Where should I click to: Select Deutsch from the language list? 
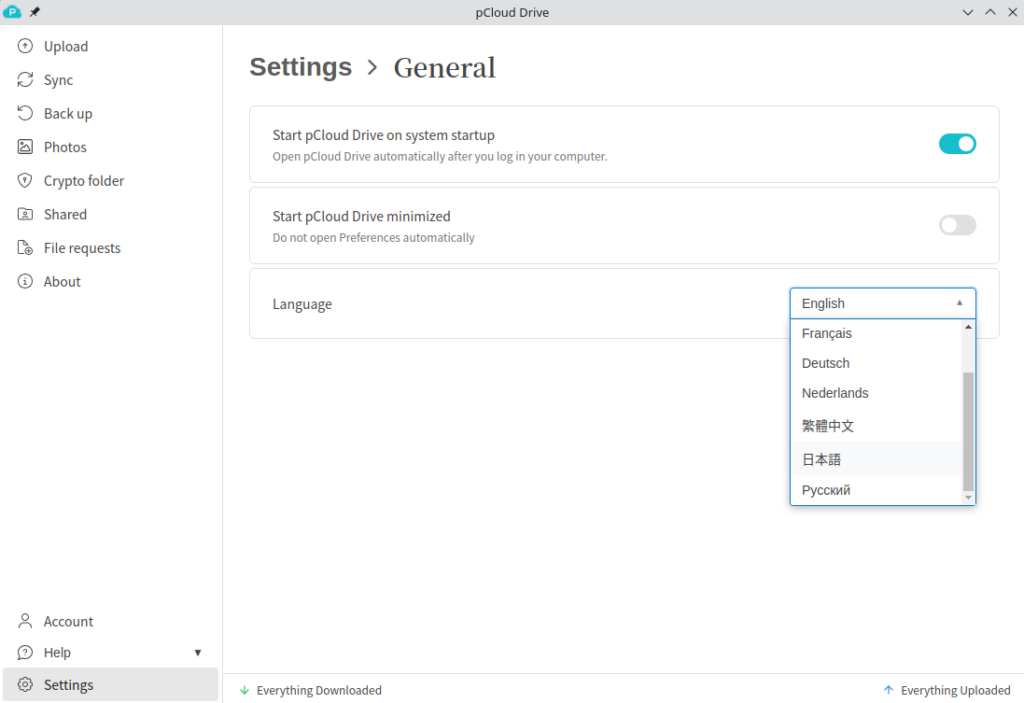826,363
